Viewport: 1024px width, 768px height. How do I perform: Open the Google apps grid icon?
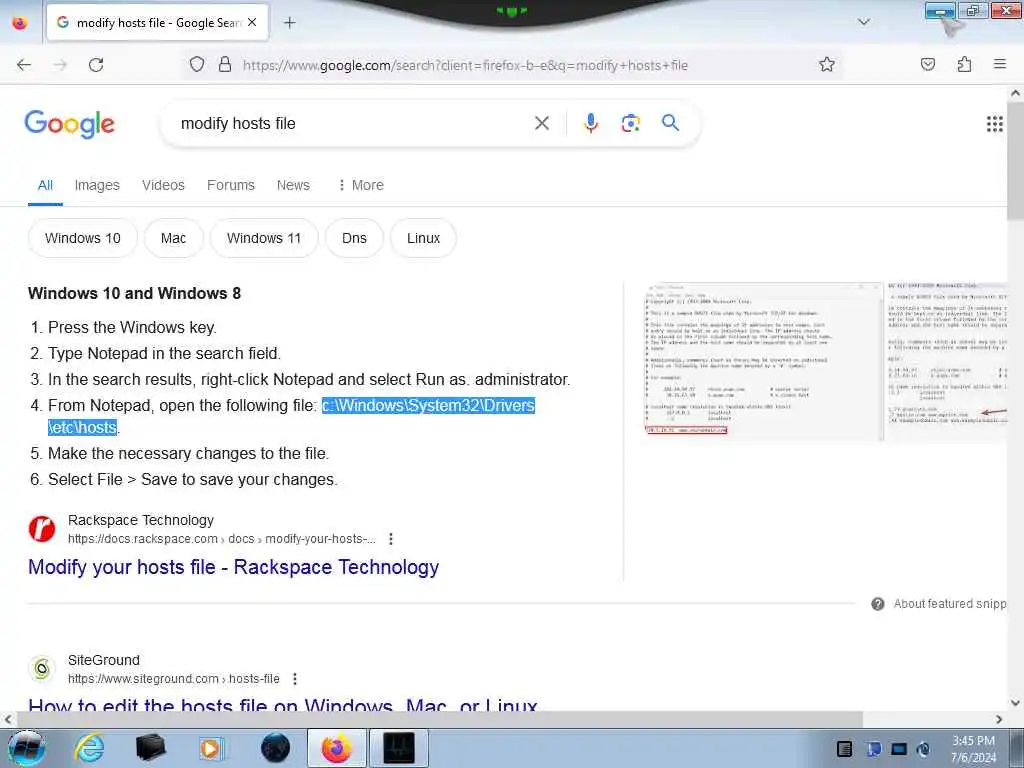pos(995,123)
